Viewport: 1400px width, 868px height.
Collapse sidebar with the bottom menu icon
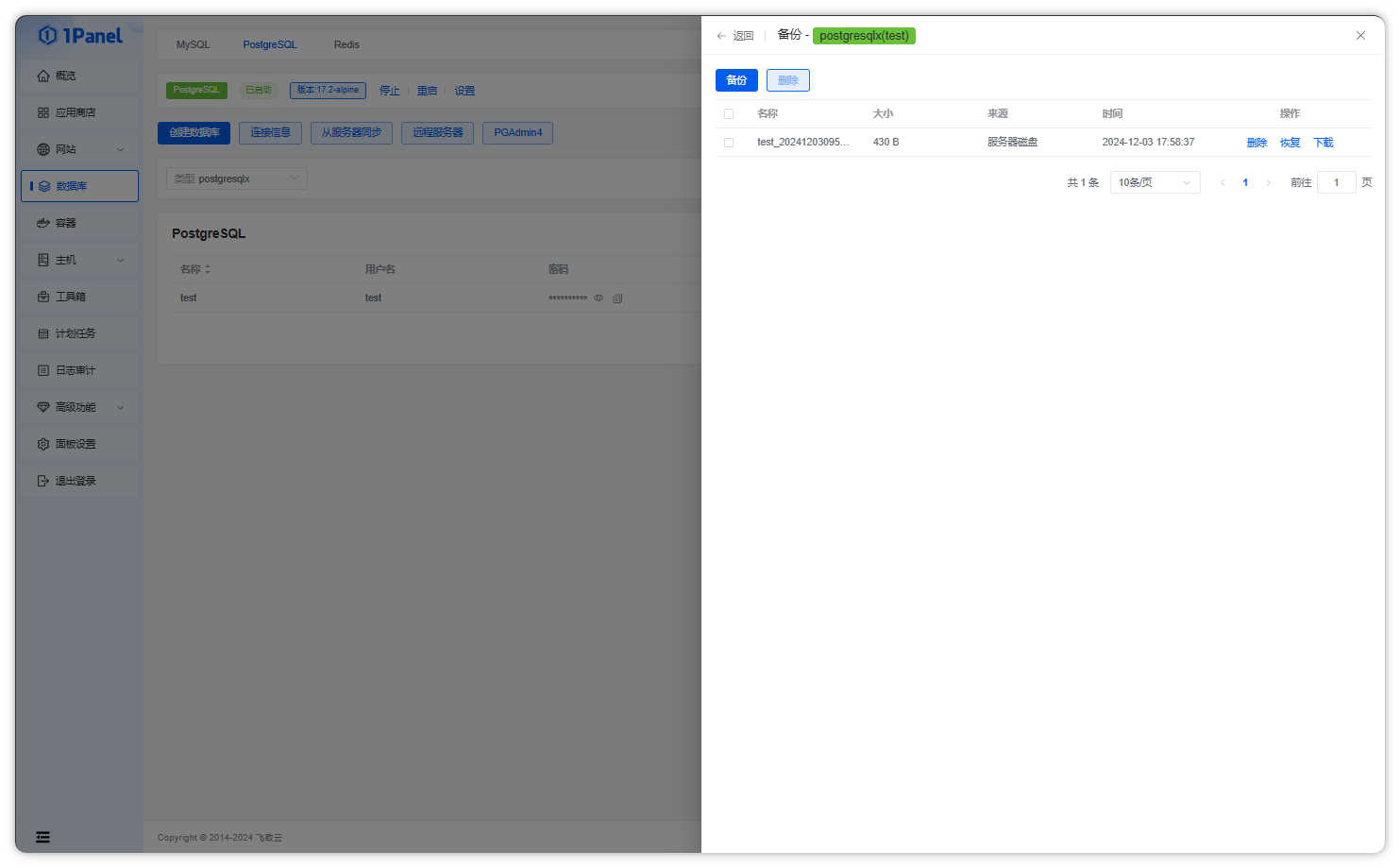coord(43,837)
